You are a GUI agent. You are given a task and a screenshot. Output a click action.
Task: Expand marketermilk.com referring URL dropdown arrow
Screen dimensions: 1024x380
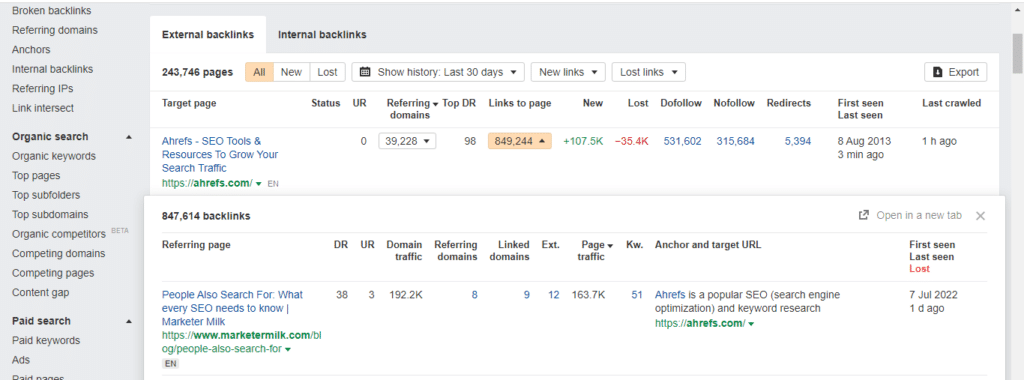pos(288,349)
